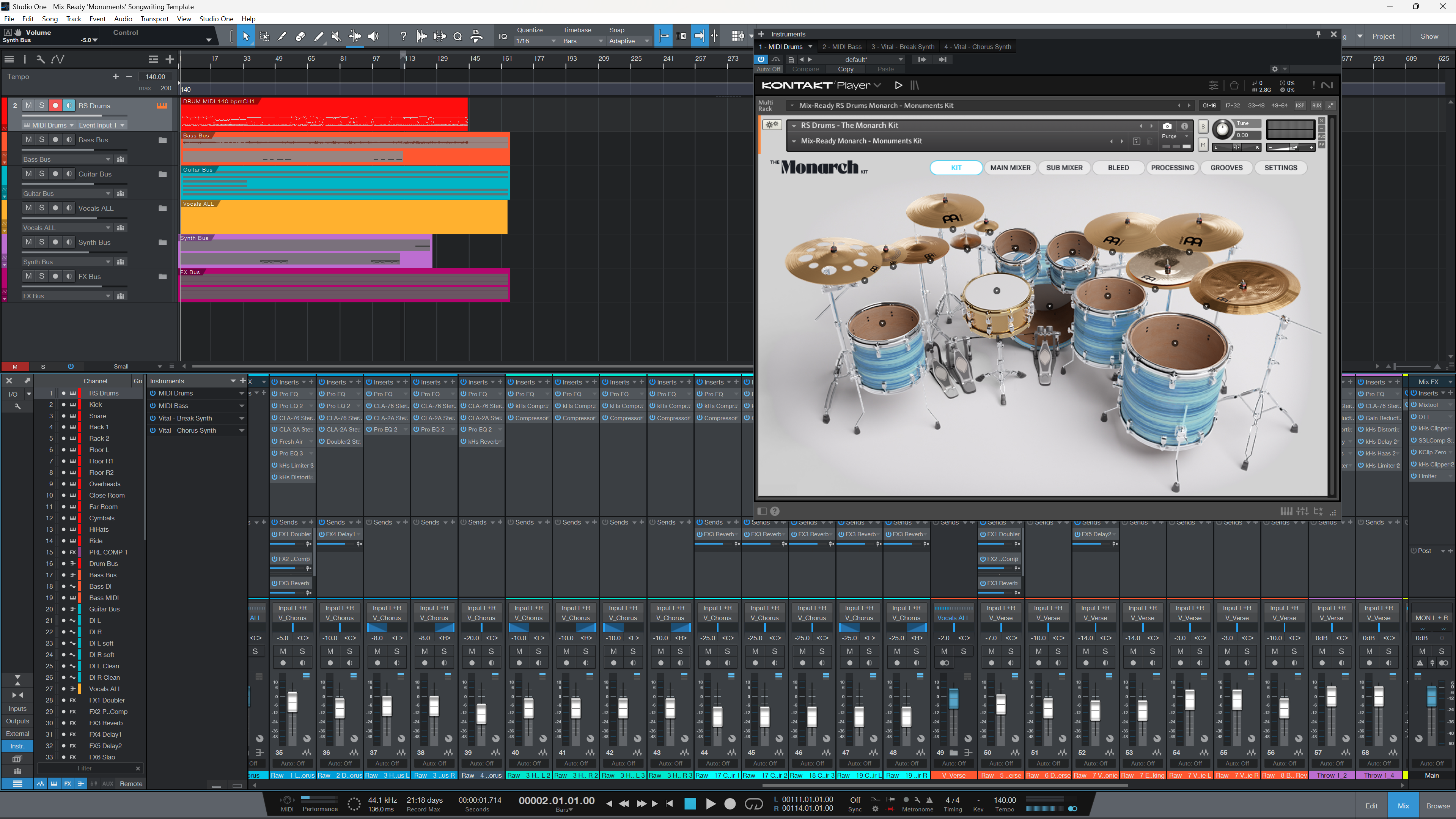
Task: Solo the Bass Bus track
Action: tap(42, 140)
